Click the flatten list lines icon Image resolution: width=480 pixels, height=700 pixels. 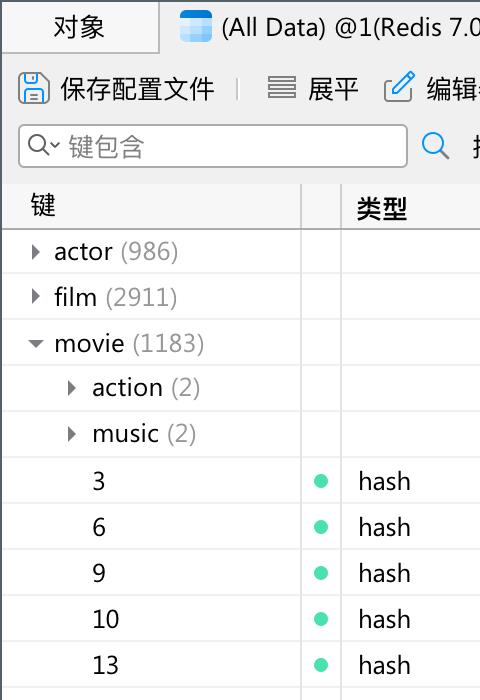coord(282,87)
